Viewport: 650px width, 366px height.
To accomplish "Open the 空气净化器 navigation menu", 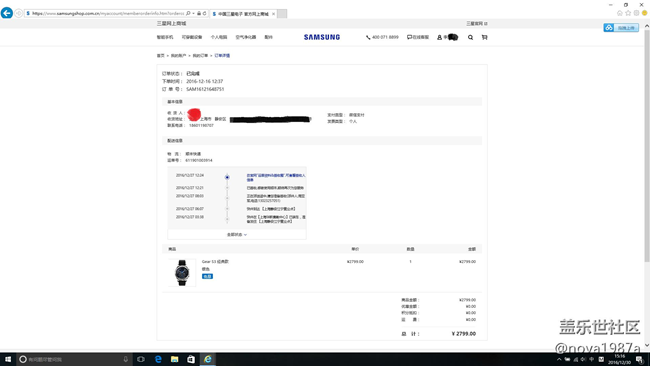I will (246, 37).
